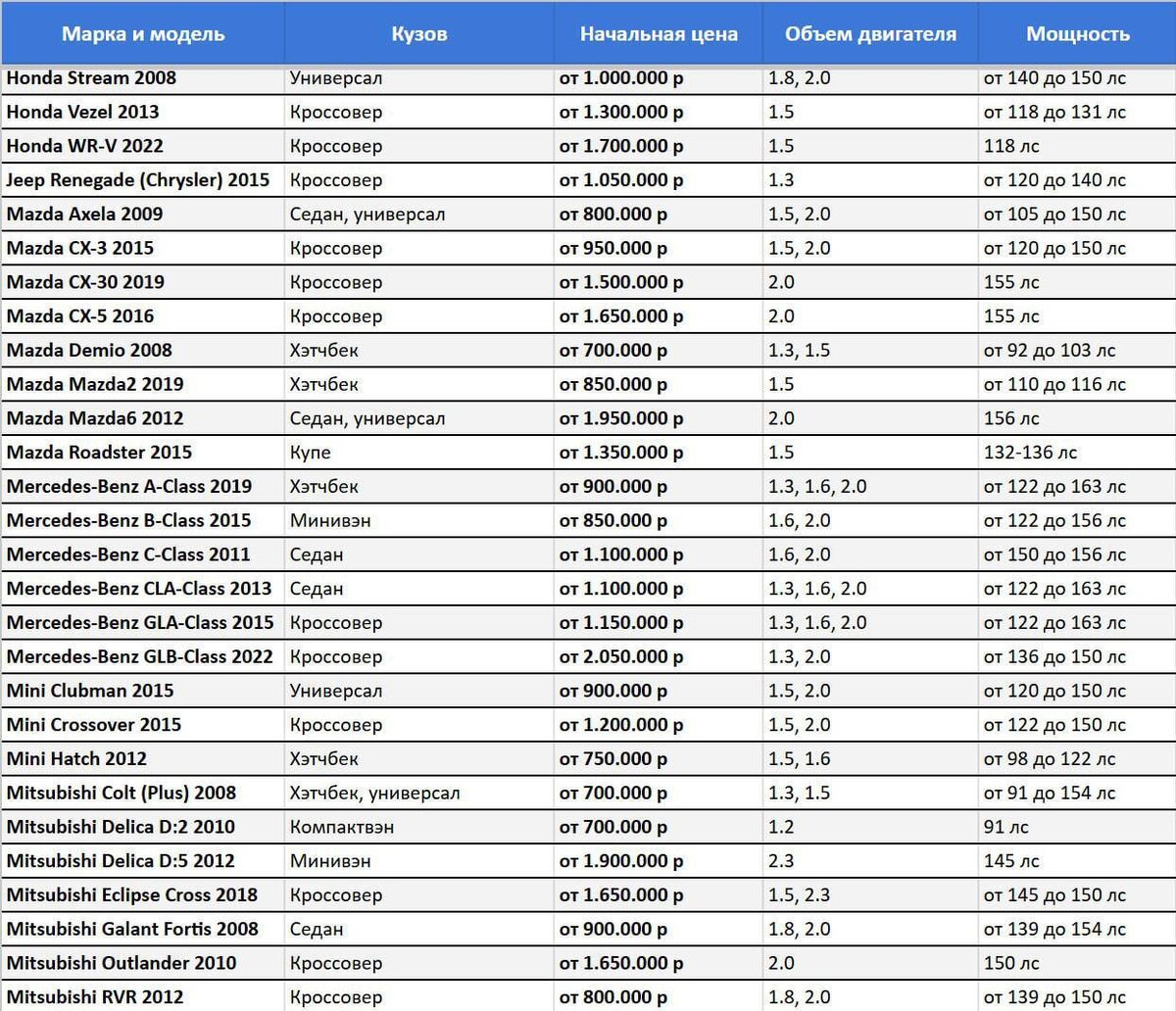Select the 'Honda Vezel 2013' cell
This screenshot has width=1176, height=1011.
143,112
